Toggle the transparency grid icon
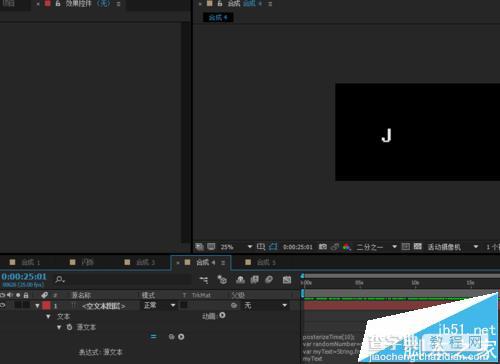The width and height of the screenshot is (500, 364). [x=418, y=247]
